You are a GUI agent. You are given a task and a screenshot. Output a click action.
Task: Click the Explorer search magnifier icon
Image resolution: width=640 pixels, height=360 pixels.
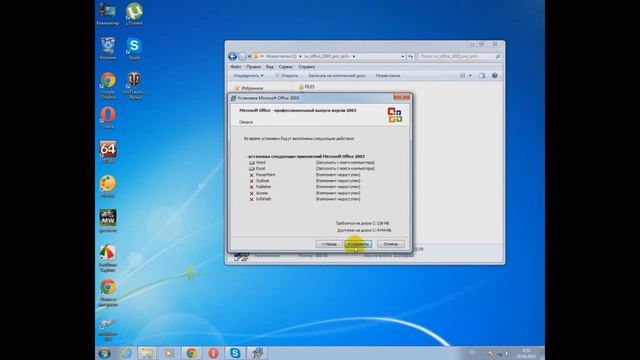(498, 56)
